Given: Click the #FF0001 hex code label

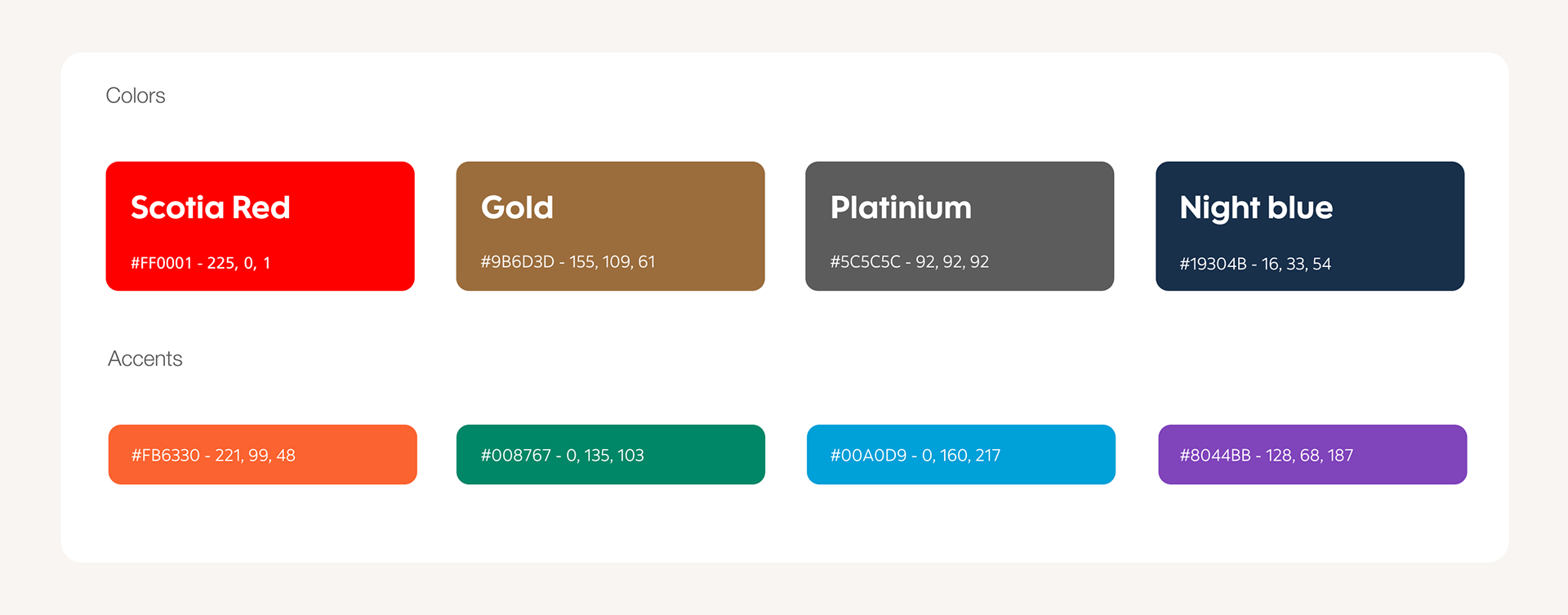Looking at the screenshot, I should tap(162, 263).
